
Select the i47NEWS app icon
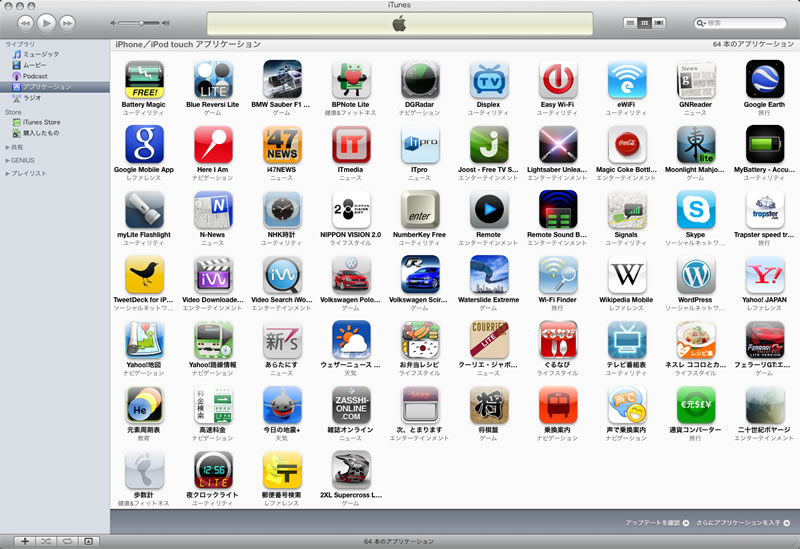[282, 144]
